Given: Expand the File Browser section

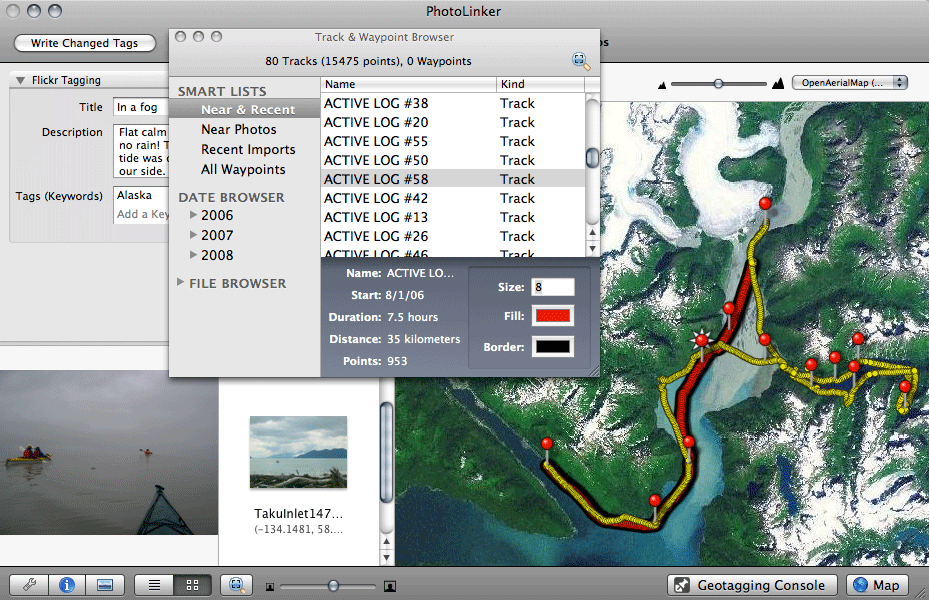Looking at the screenshot, I should [x=180, y=283].
